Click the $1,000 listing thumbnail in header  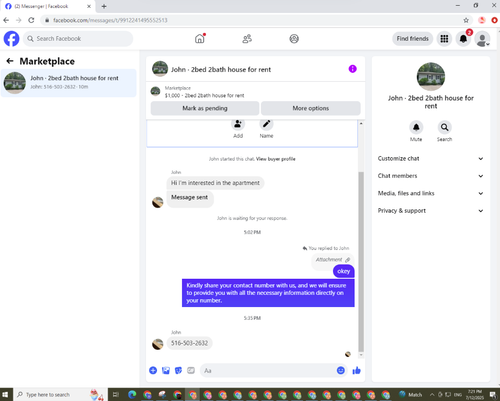[x=155, y=91]
